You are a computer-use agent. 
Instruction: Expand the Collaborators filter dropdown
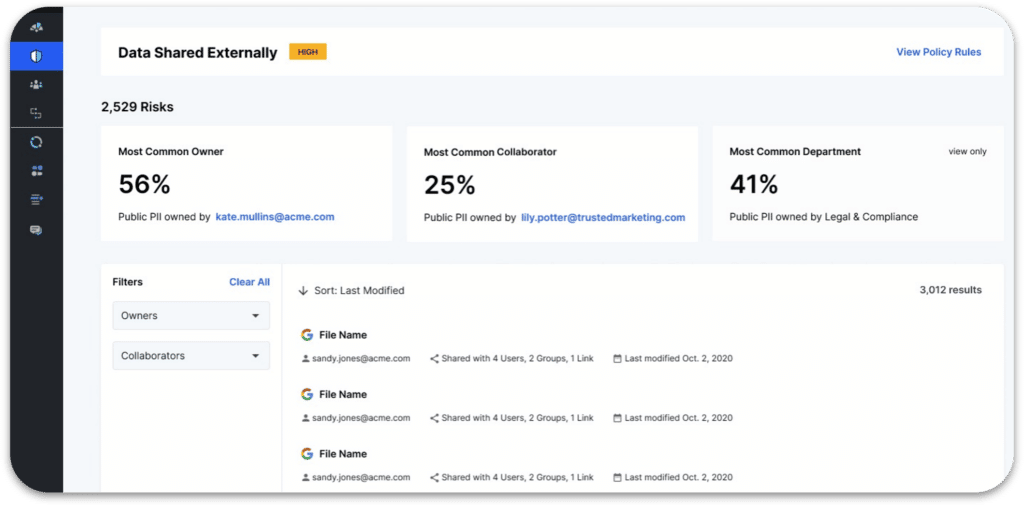(191, 356)
